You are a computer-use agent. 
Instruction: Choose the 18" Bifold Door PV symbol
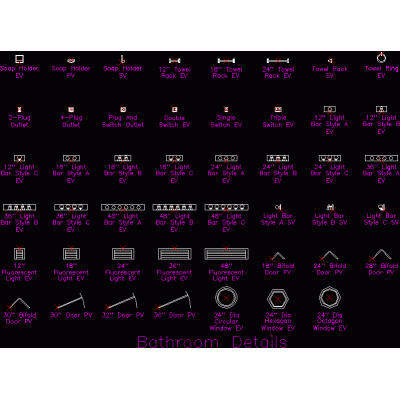277,256
